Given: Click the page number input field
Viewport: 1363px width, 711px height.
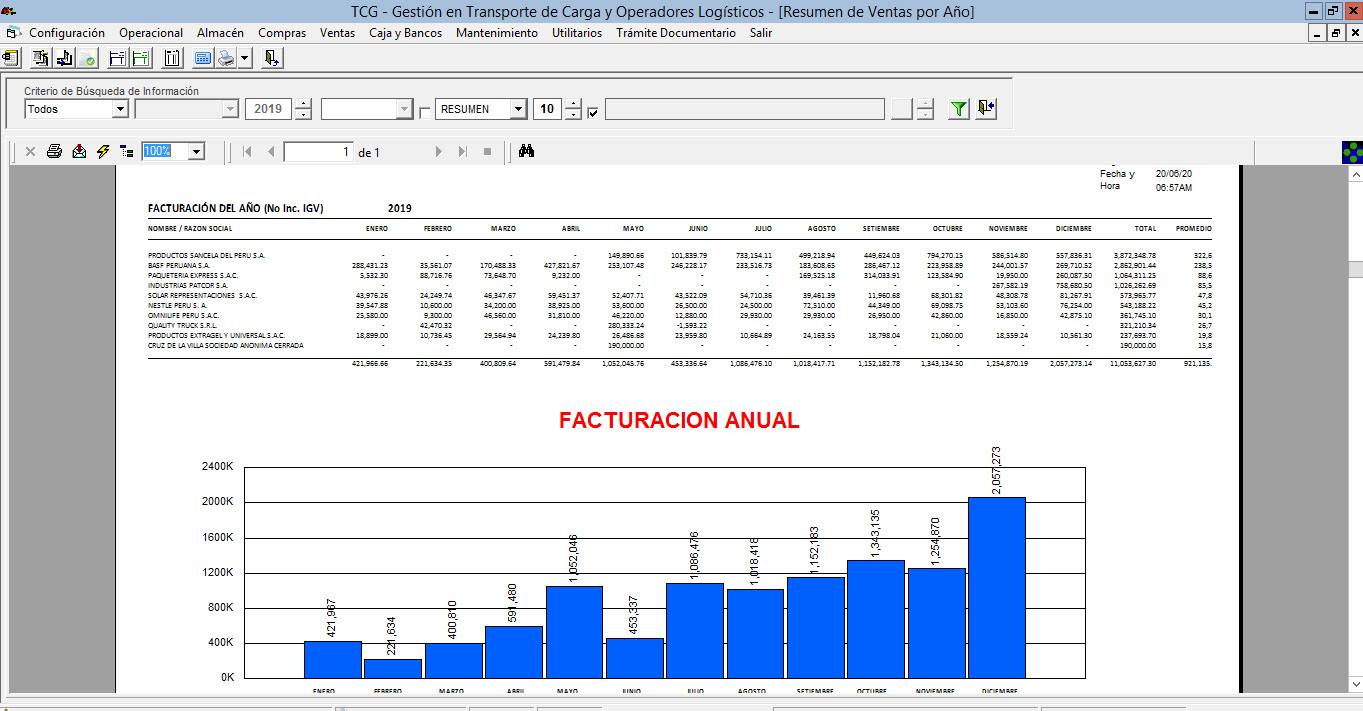Looking at the screenshot, I should [x=318, y=152].
